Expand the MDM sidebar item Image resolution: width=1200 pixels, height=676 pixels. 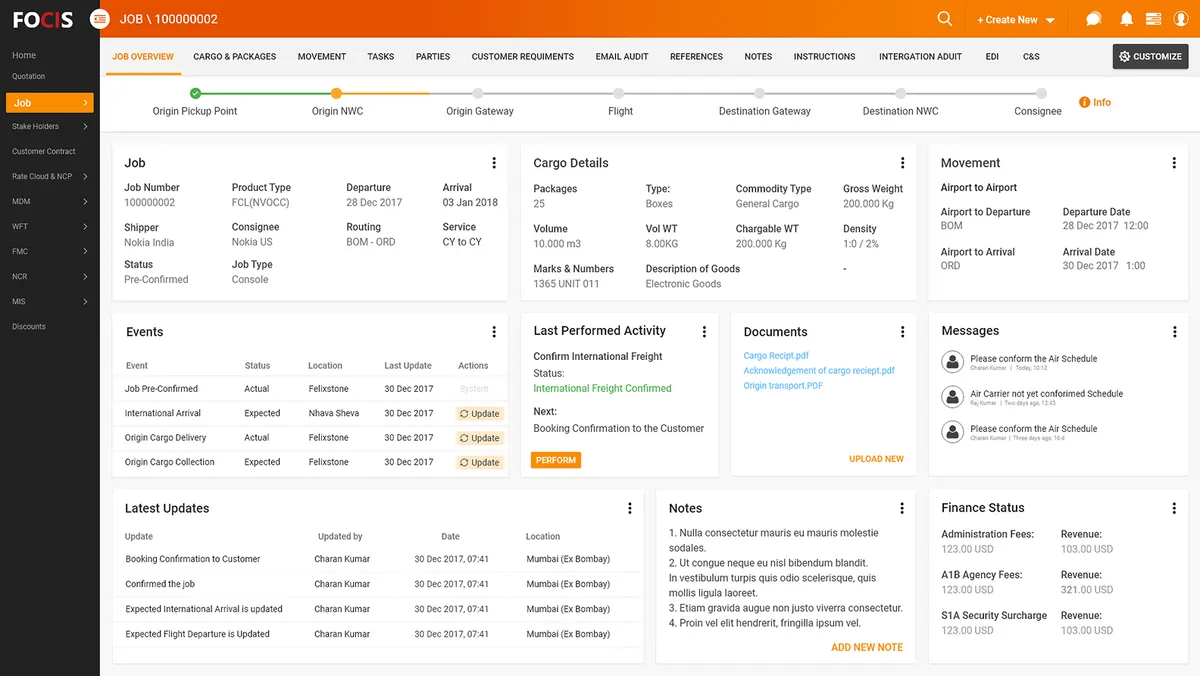[x=49, y=202]
